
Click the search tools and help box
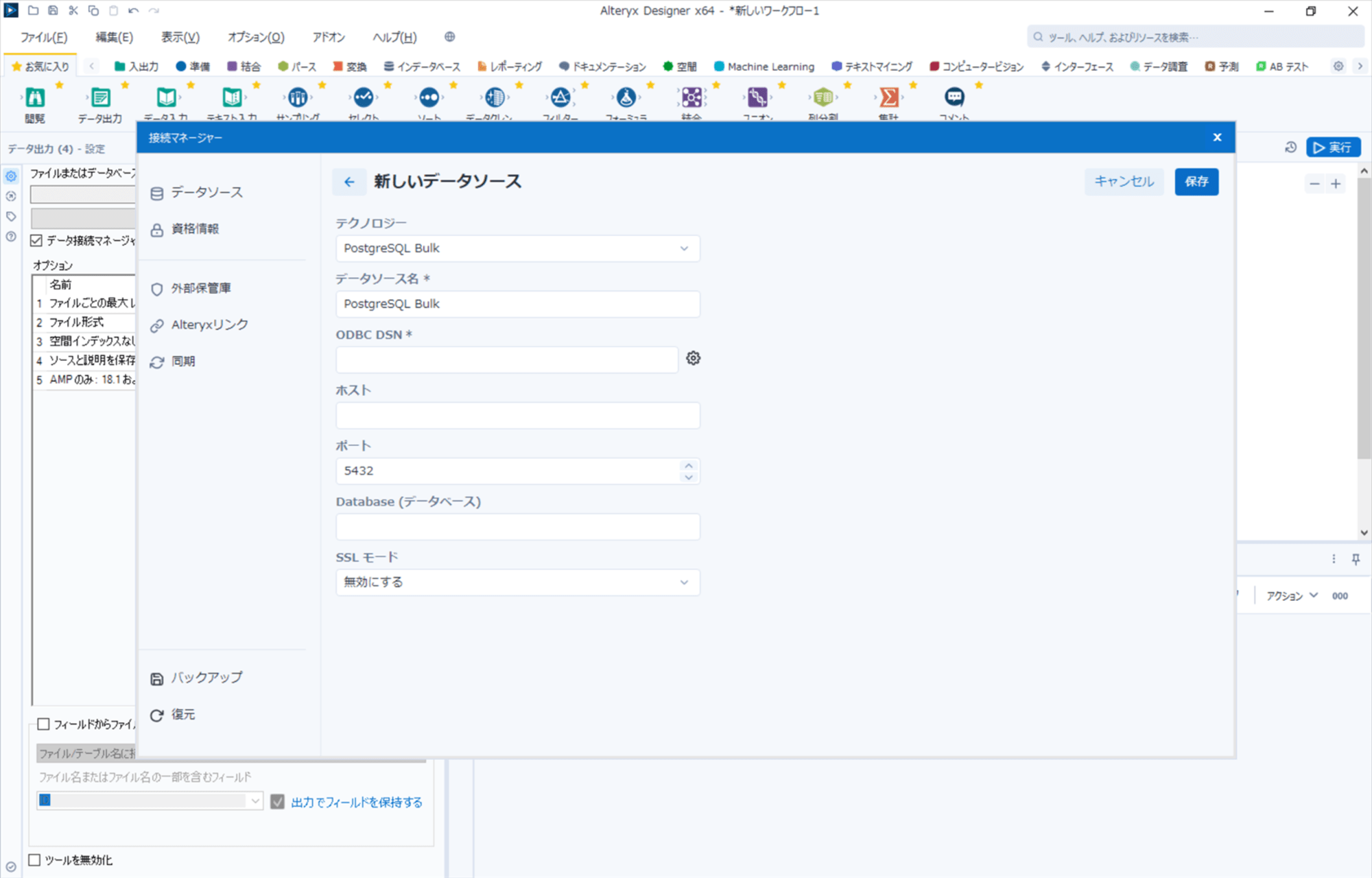1195,37
